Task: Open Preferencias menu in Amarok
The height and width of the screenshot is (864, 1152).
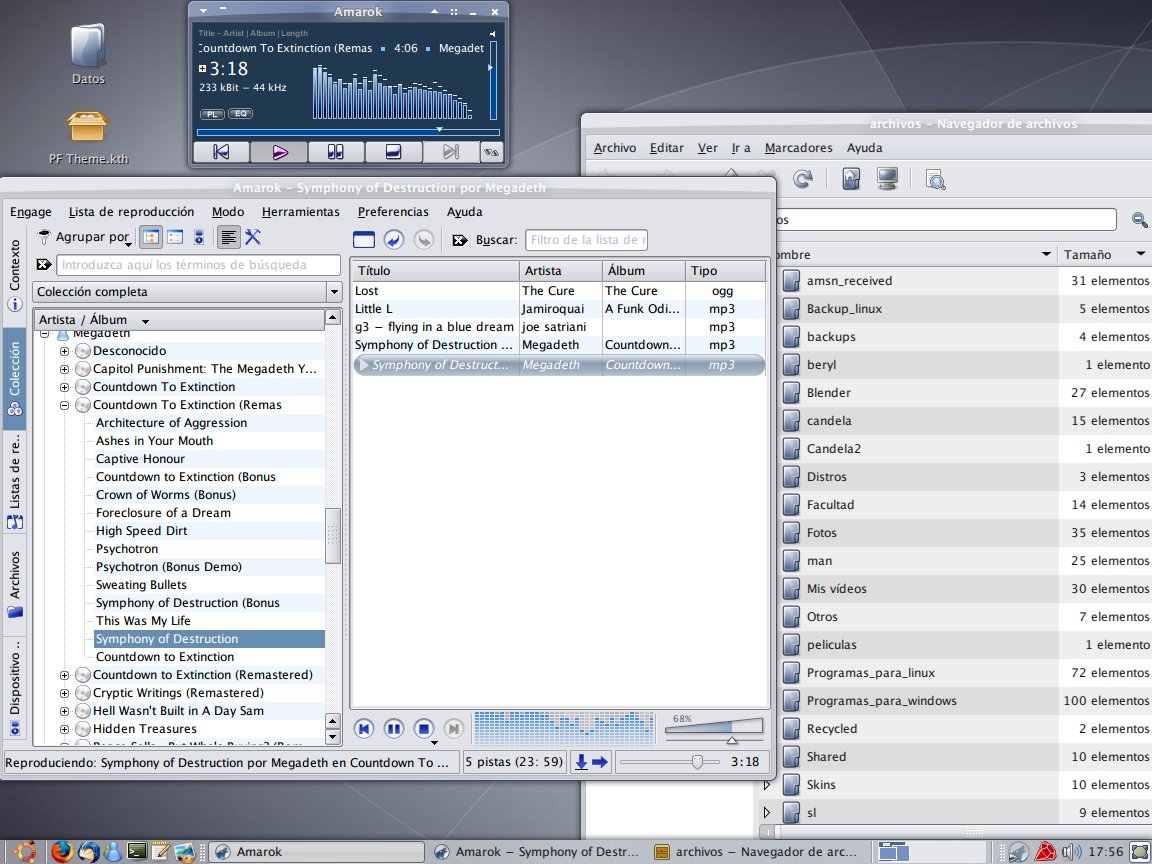Action: click(x=393, y=212)
